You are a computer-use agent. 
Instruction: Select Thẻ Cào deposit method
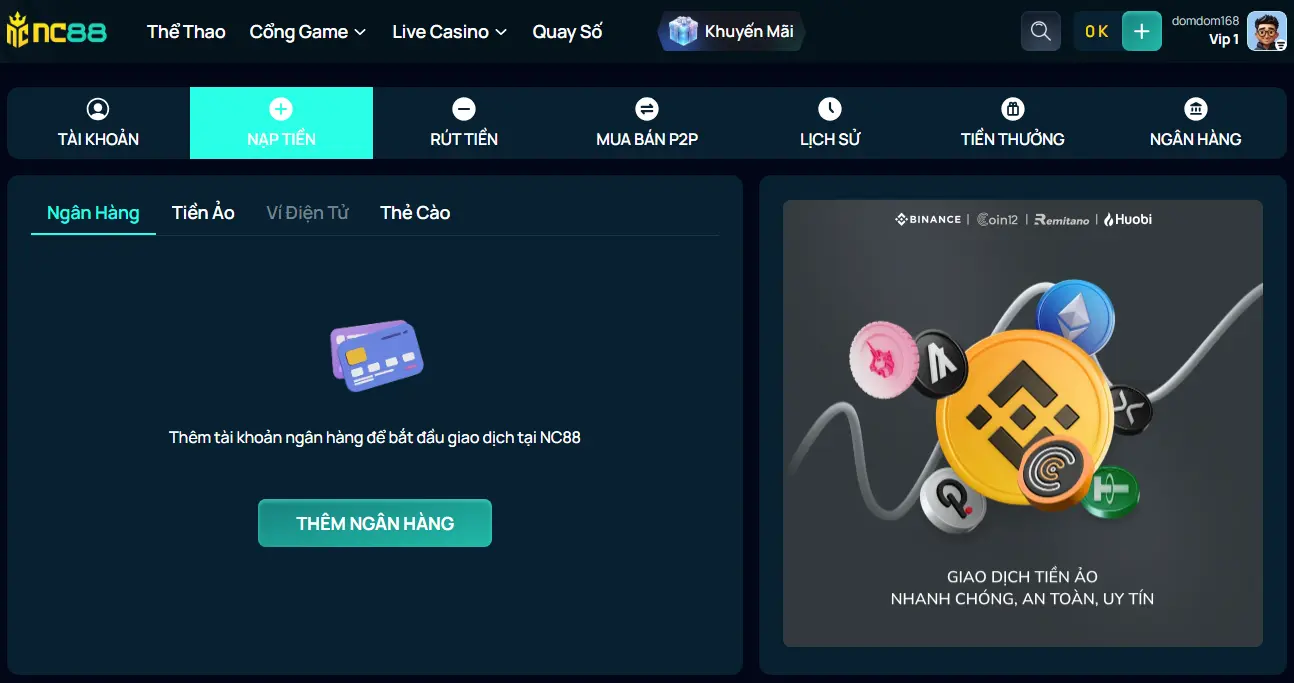pos(415,212)
